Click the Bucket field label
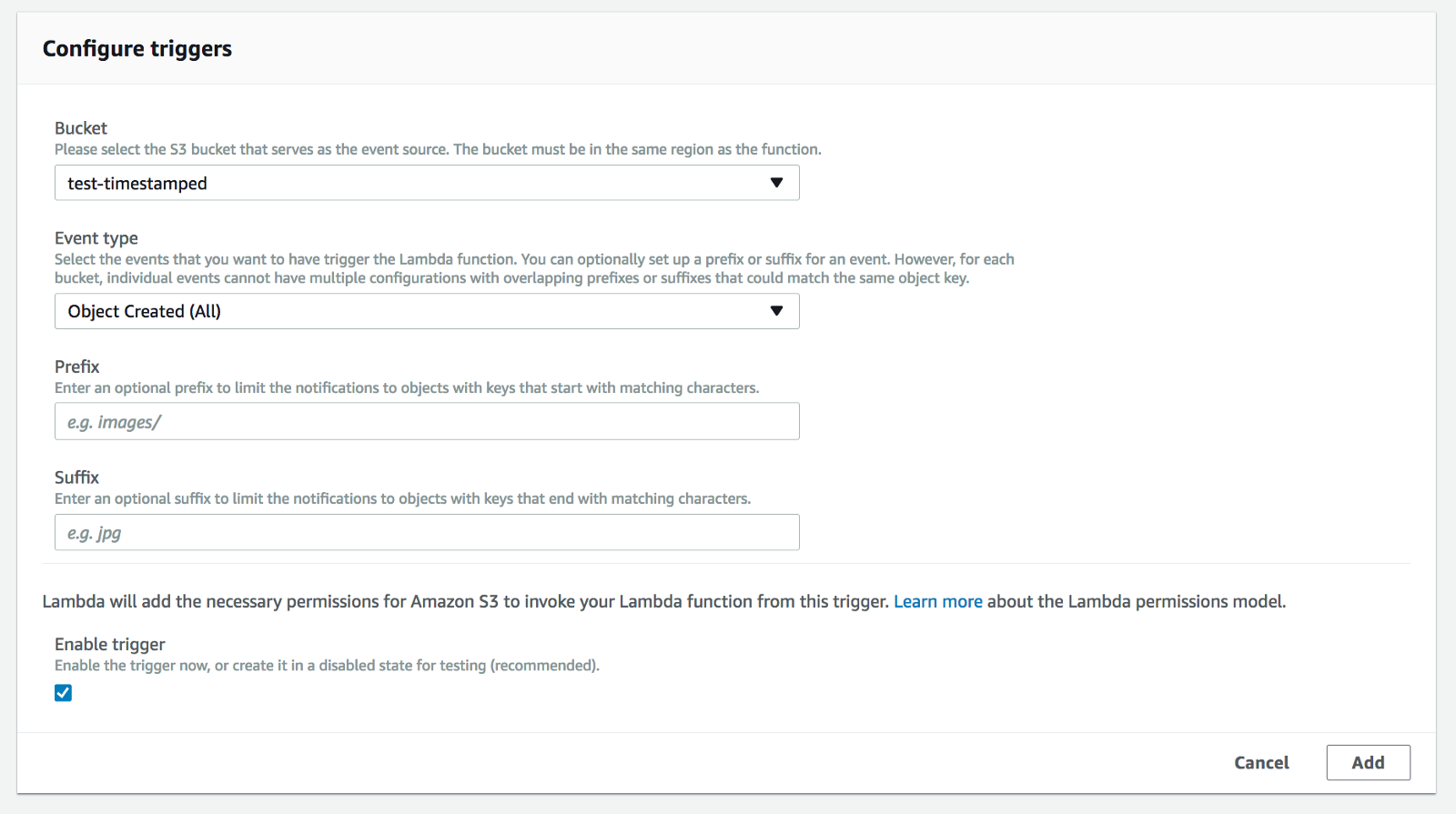The width and height of the screenshot is (1456, 814). click(x=81, y=128)
